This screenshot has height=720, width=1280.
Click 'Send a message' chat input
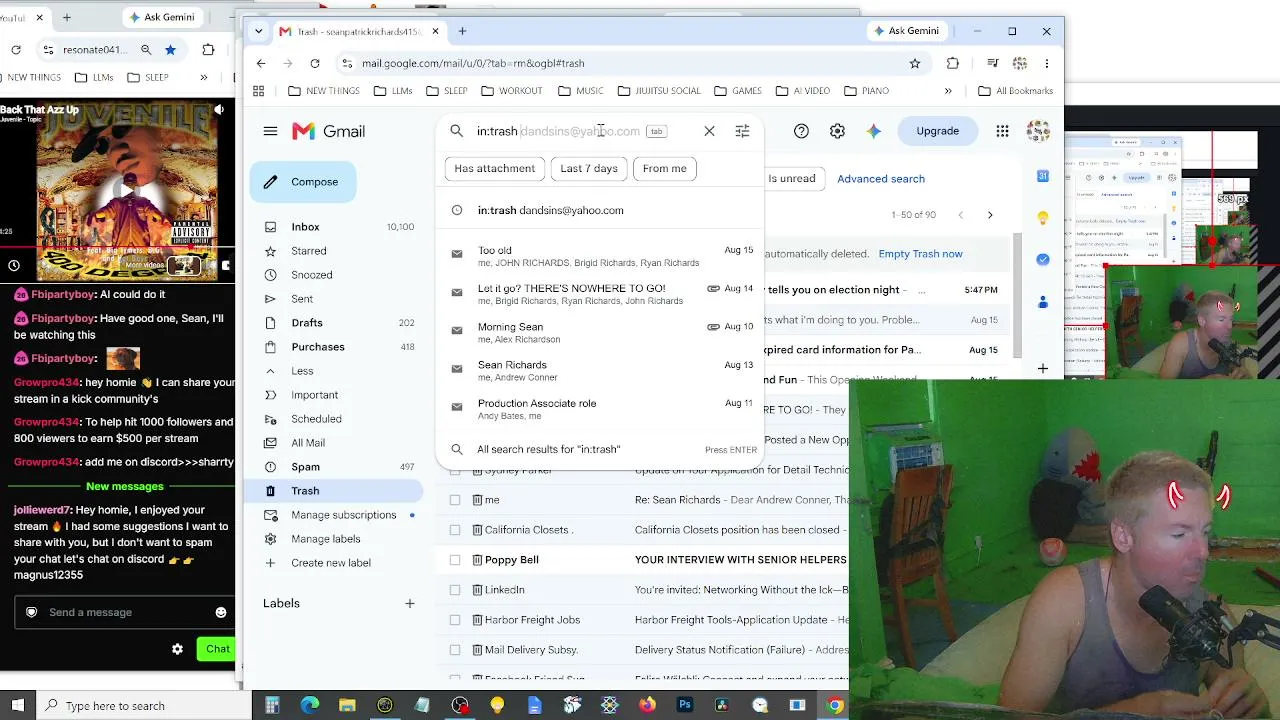click(125, 612)
